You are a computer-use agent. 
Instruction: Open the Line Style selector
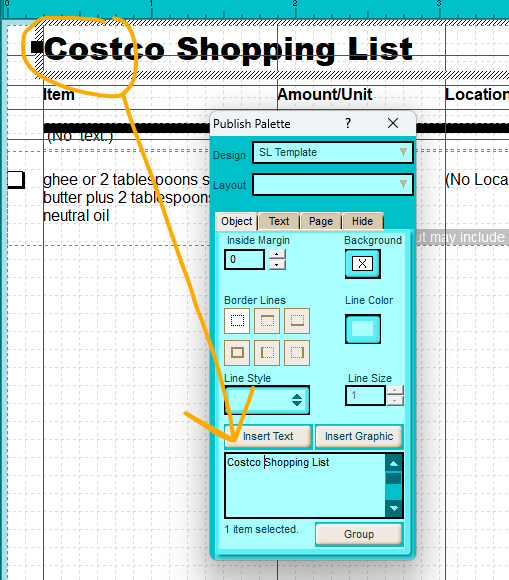[x=267, y=400]
